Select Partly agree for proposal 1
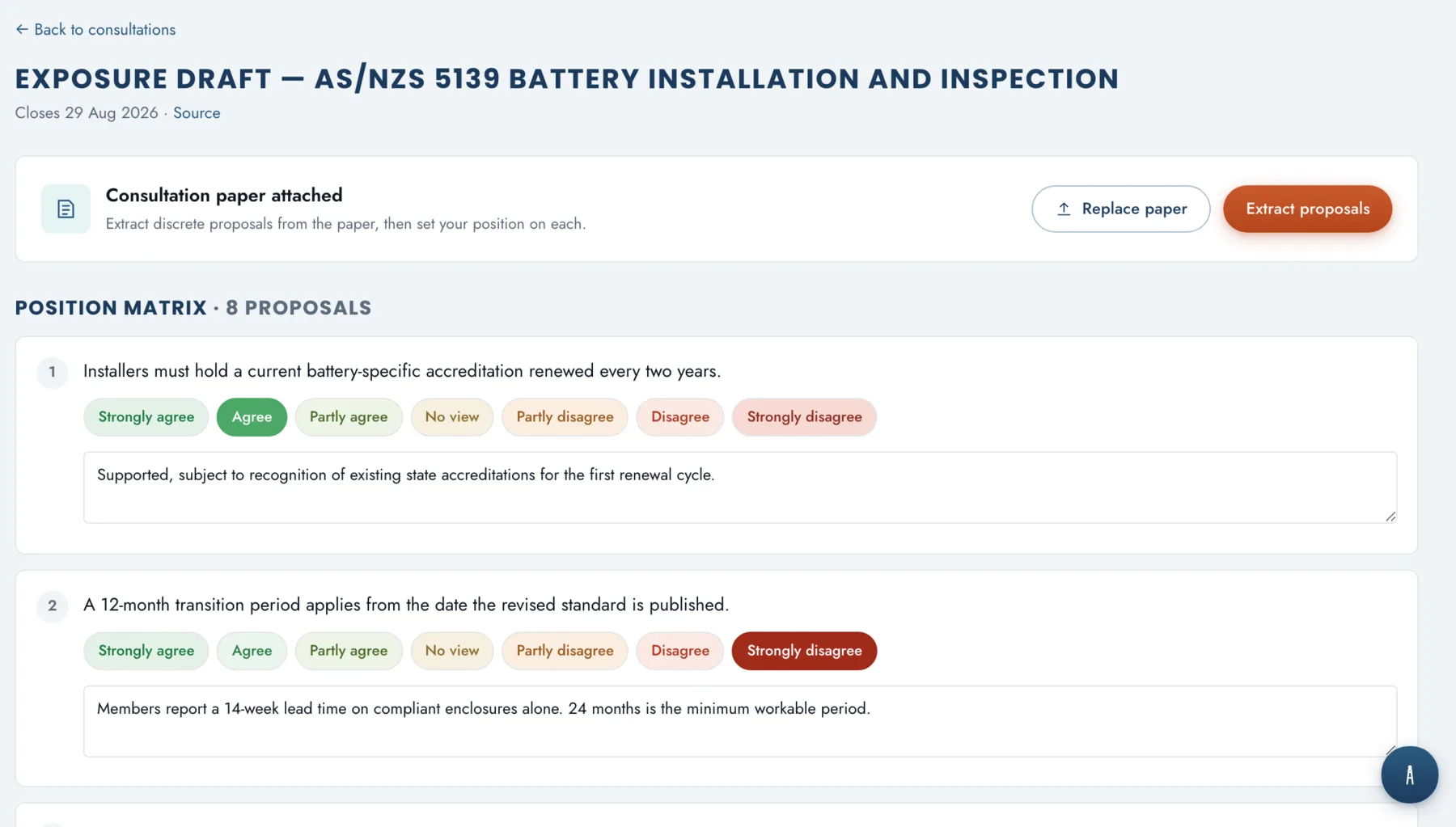Screen dimensions: 1456x827 point(349,417)
